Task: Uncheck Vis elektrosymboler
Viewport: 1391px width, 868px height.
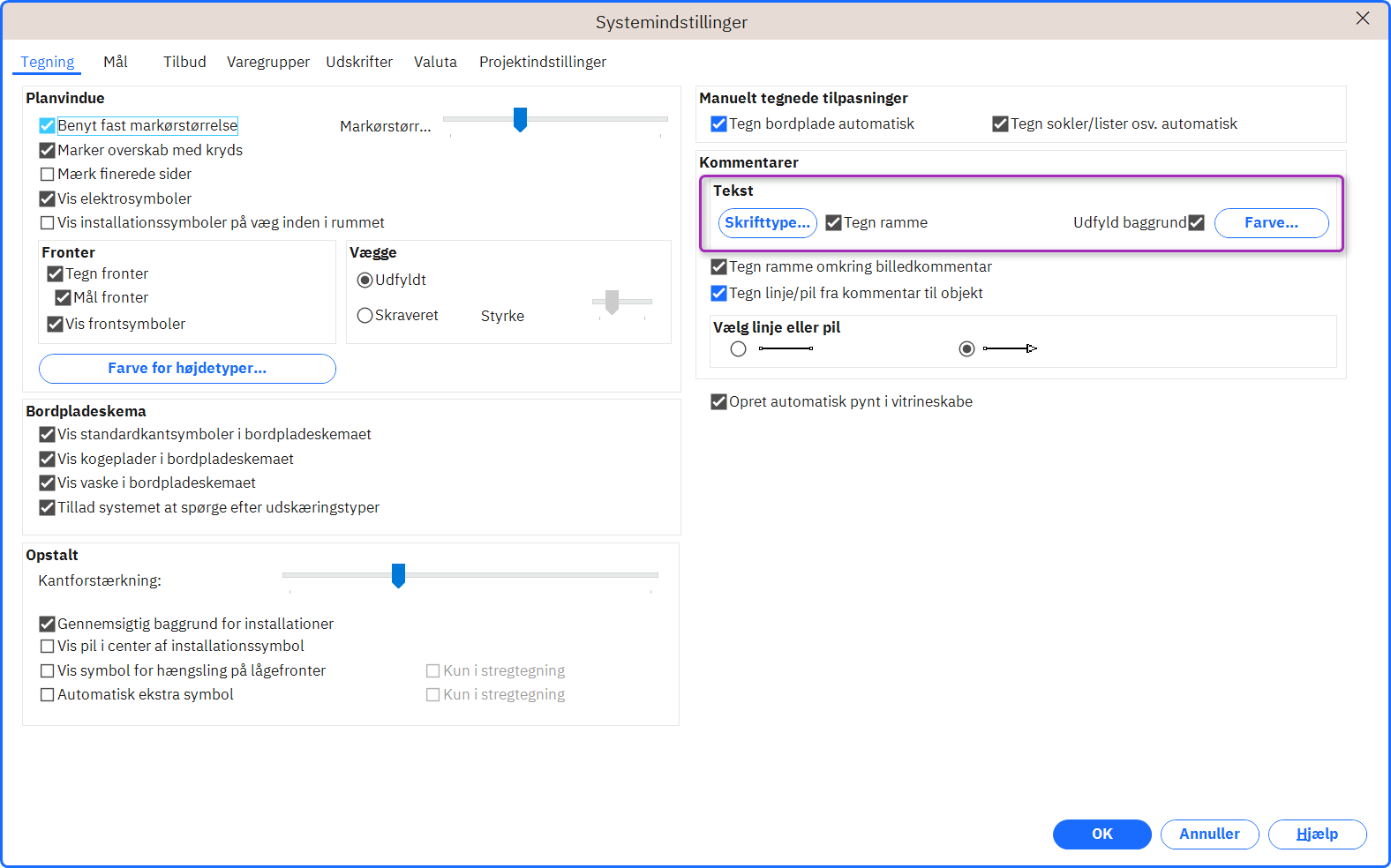Action: pos(48,199)
